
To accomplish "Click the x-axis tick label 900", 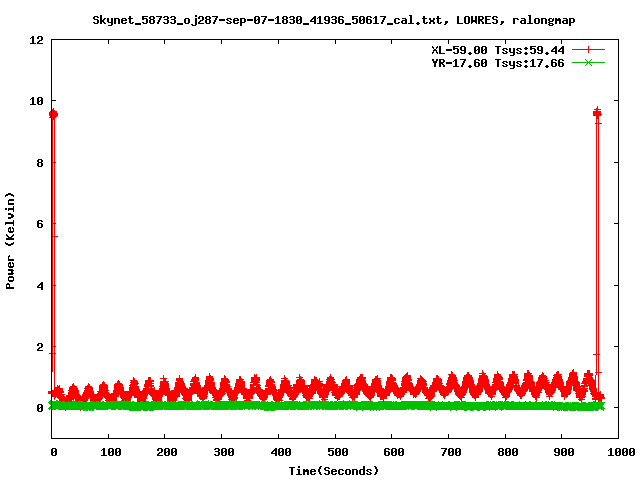I will 564,452.
